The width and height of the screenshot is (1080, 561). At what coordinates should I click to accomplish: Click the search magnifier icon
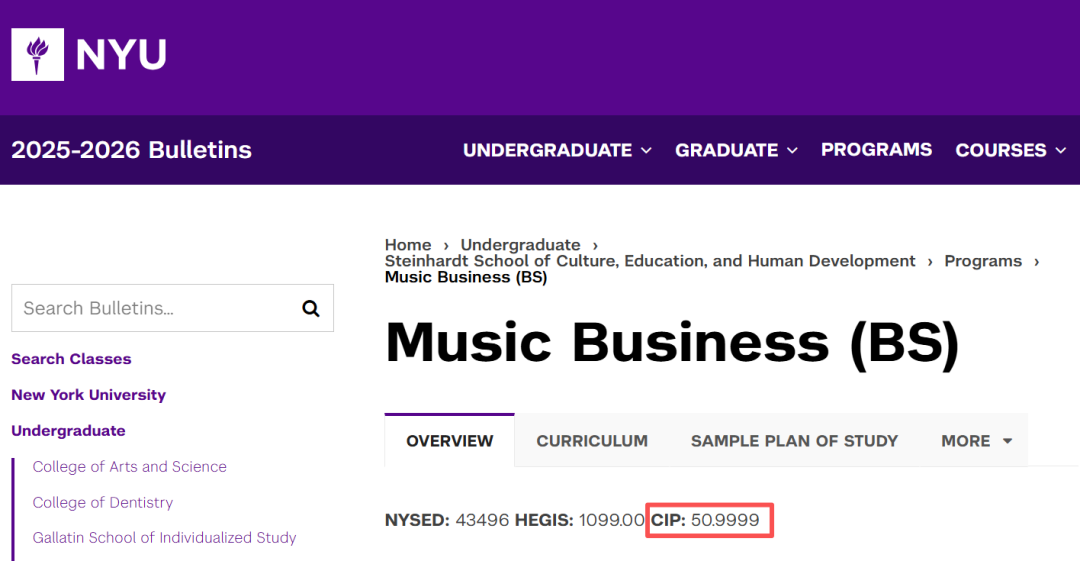point(311,308)
